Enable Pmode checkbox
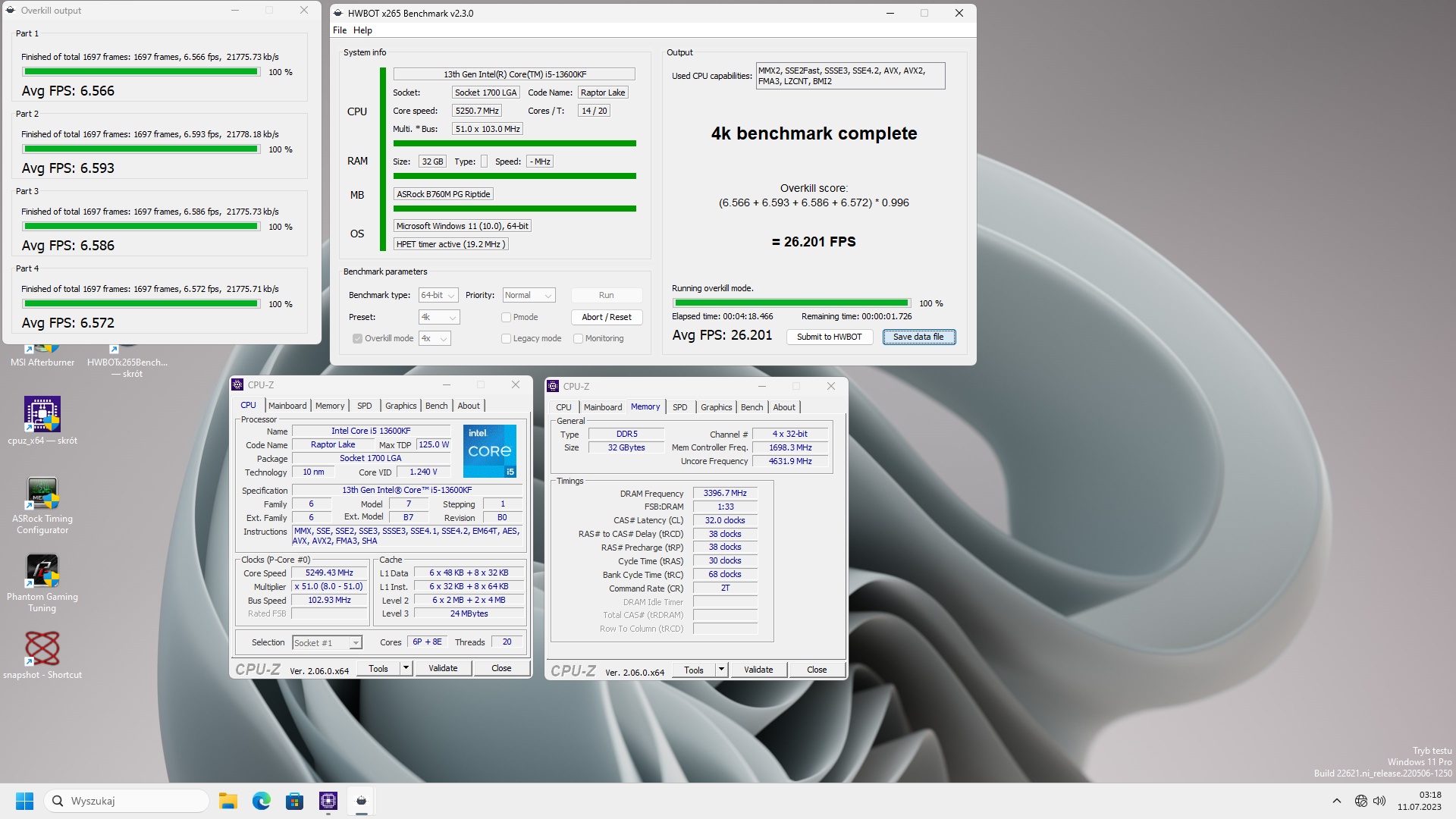 click(x=506, y=318)
